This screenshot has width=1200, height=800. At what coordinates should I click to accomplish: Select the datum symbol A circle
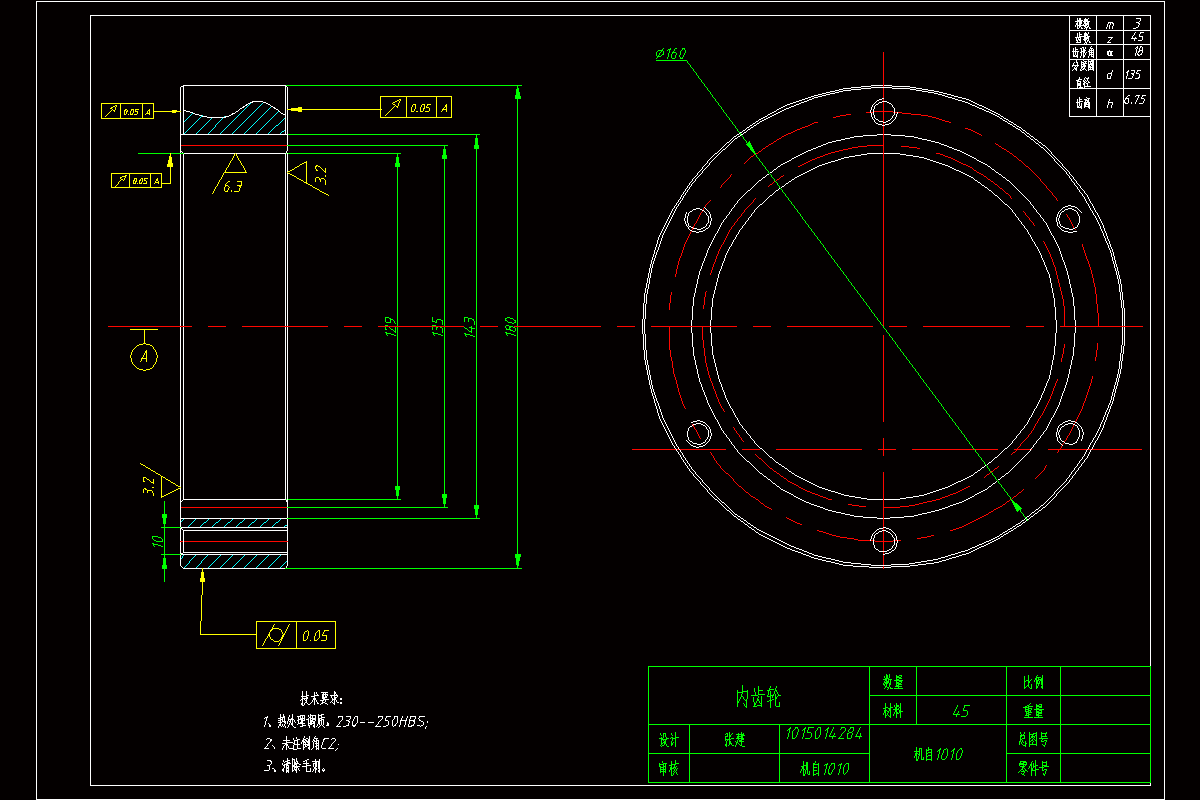coord(143,355)
